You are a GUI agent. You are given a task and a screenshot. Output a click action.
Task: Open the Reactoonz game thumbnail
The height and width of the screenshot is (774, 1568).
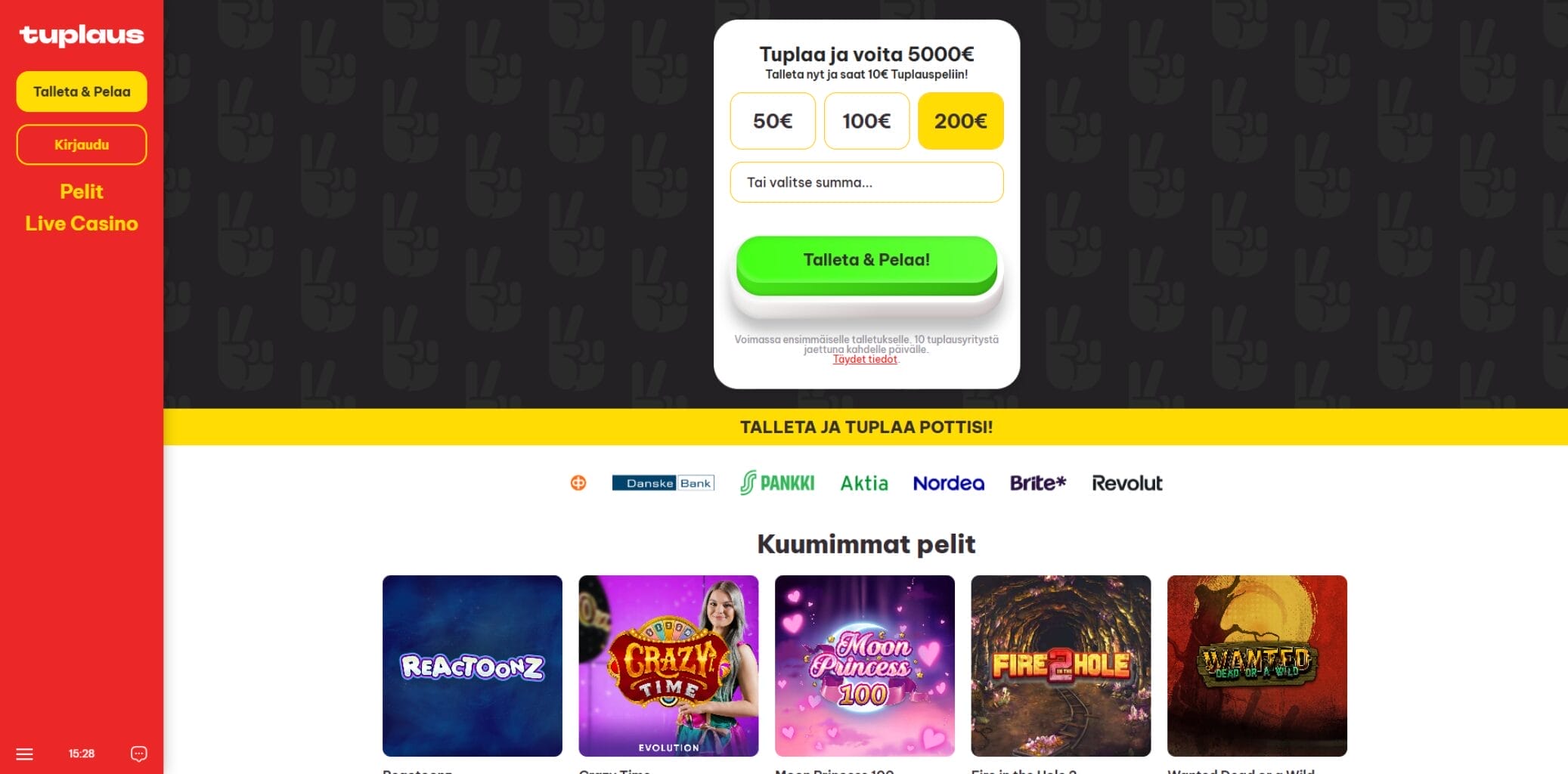tap(473, 666)
